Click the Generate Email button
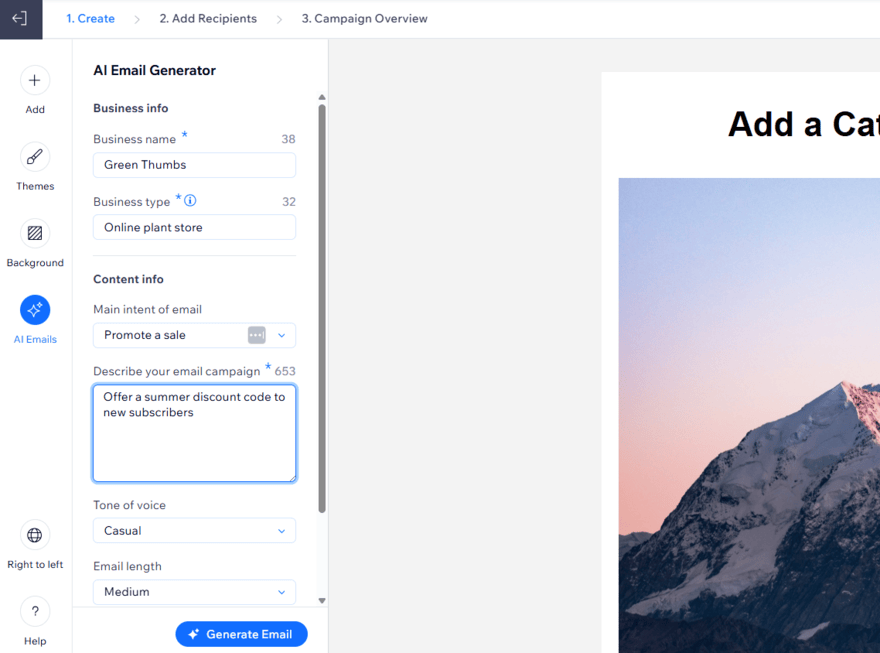 [241, 633]
